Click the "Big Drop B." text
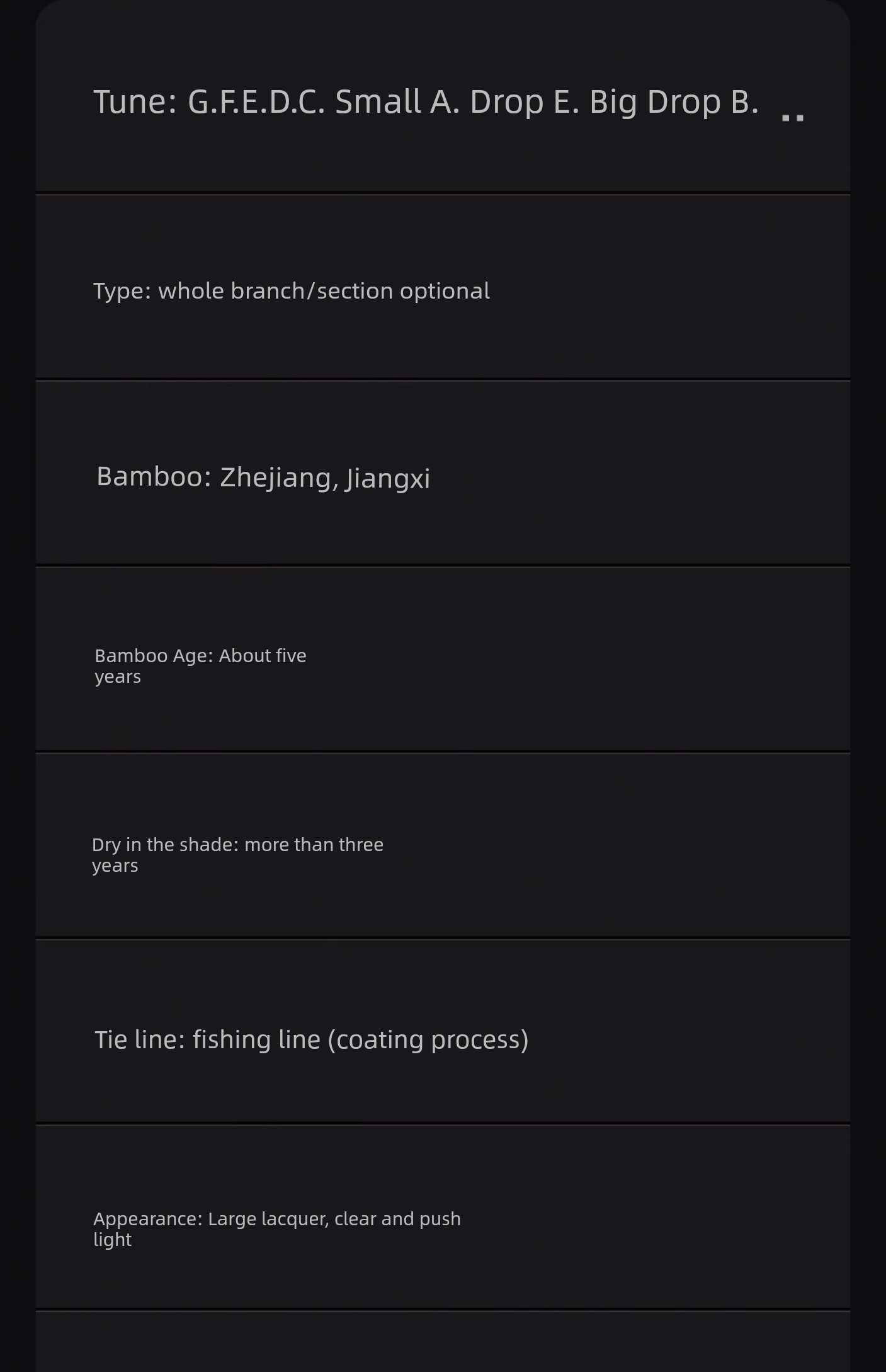 673,102
